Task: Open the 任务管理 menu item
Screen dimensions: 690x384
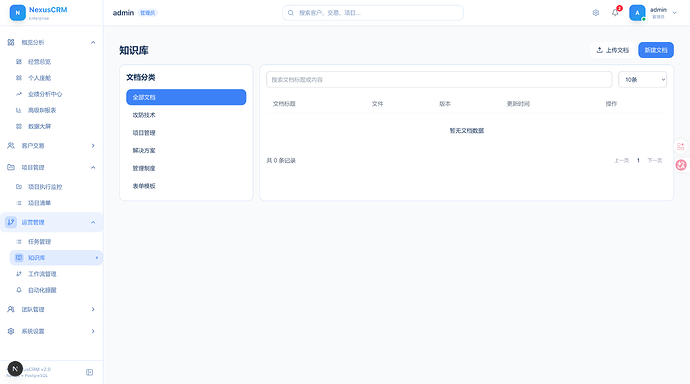Action: tap(56, 241)
